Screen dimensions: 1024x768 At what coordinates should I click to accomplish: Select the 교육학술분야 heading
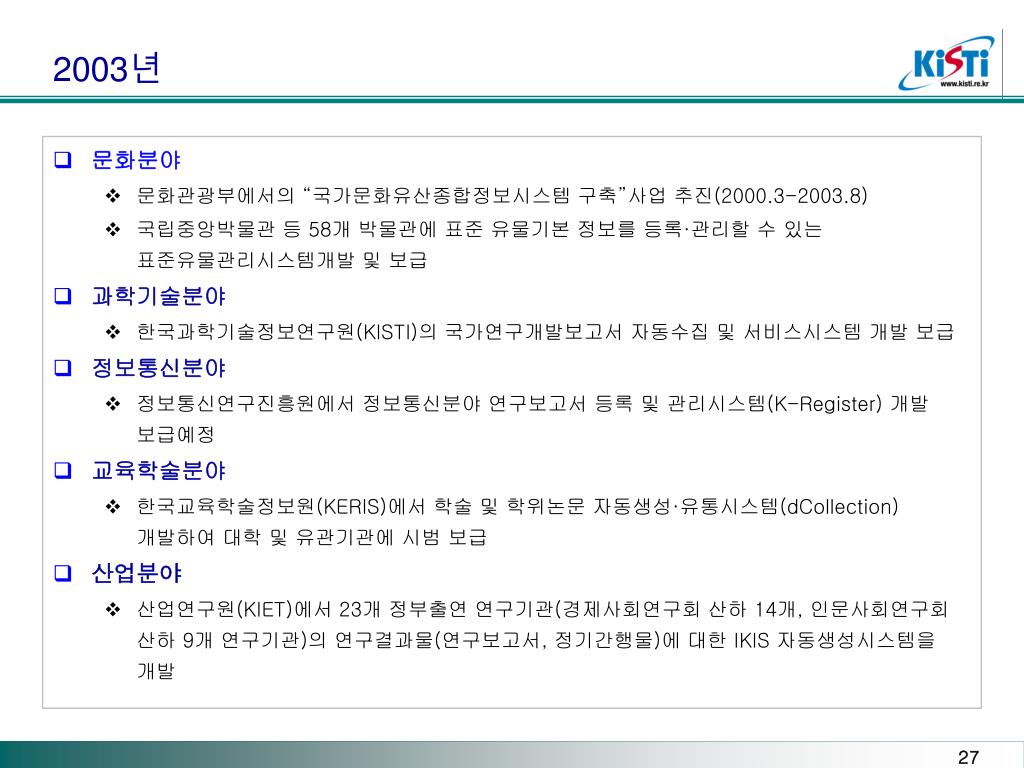pyautogui.click(x=158, y=471)
